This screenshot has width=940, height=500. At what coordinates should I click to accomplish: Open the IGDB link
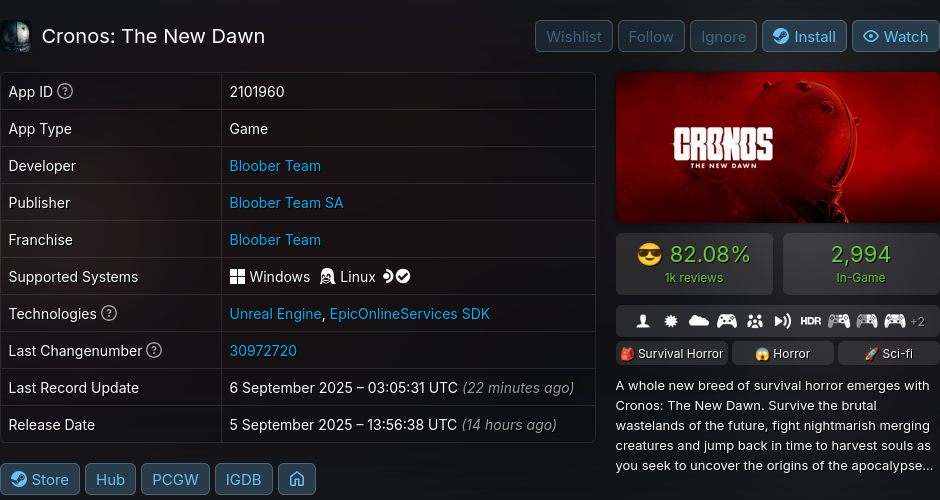coord(243,479)
